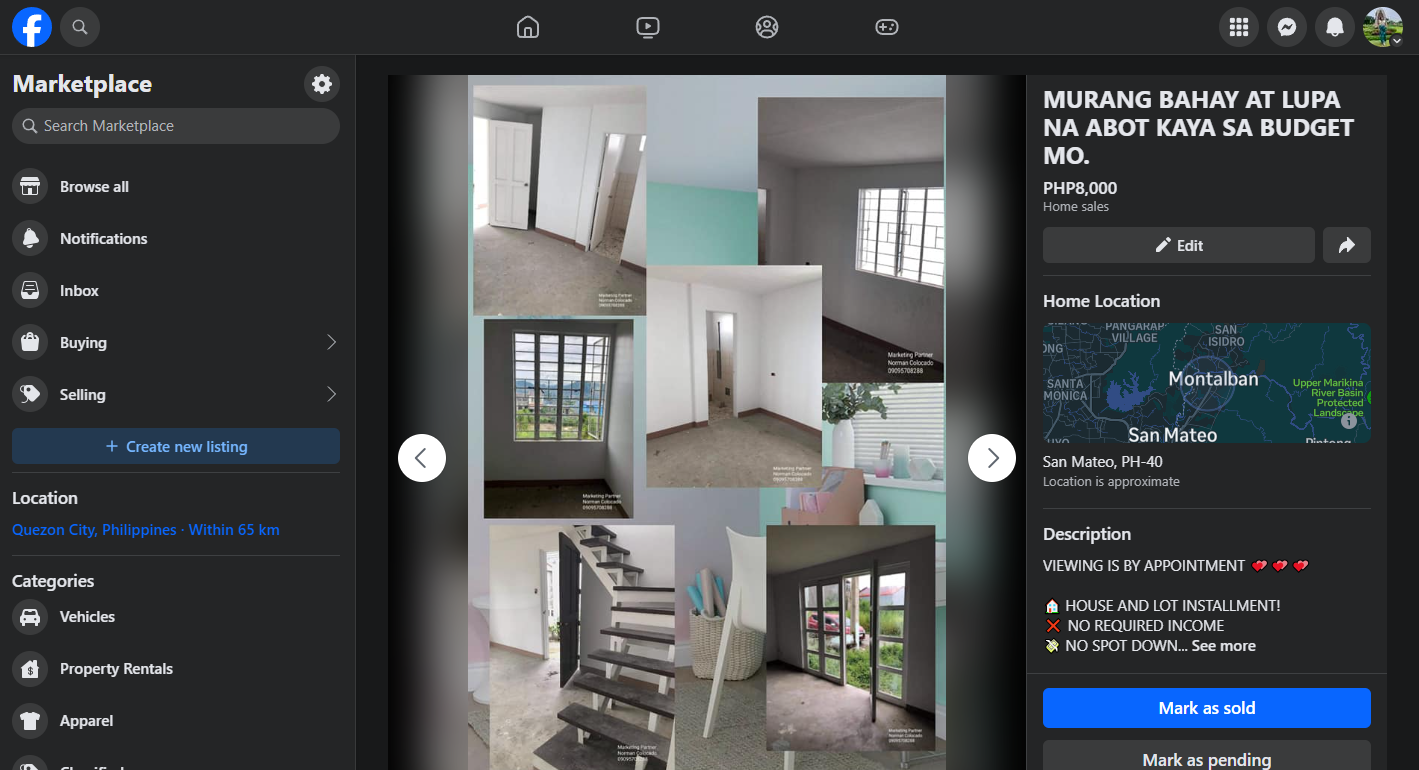
Task: Click Mark as sold button
Action: [1207, 708]
